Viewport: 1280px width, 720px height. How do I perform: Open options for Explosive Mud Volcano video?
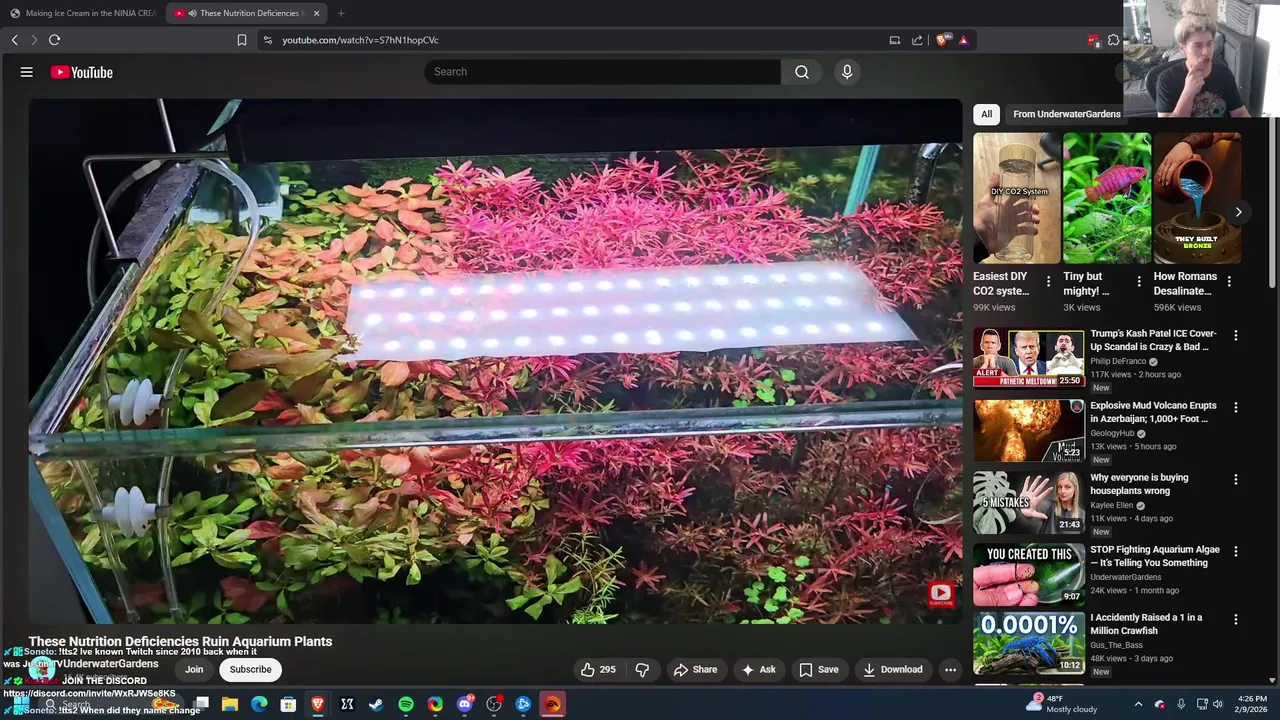[x=1235, y=408]
